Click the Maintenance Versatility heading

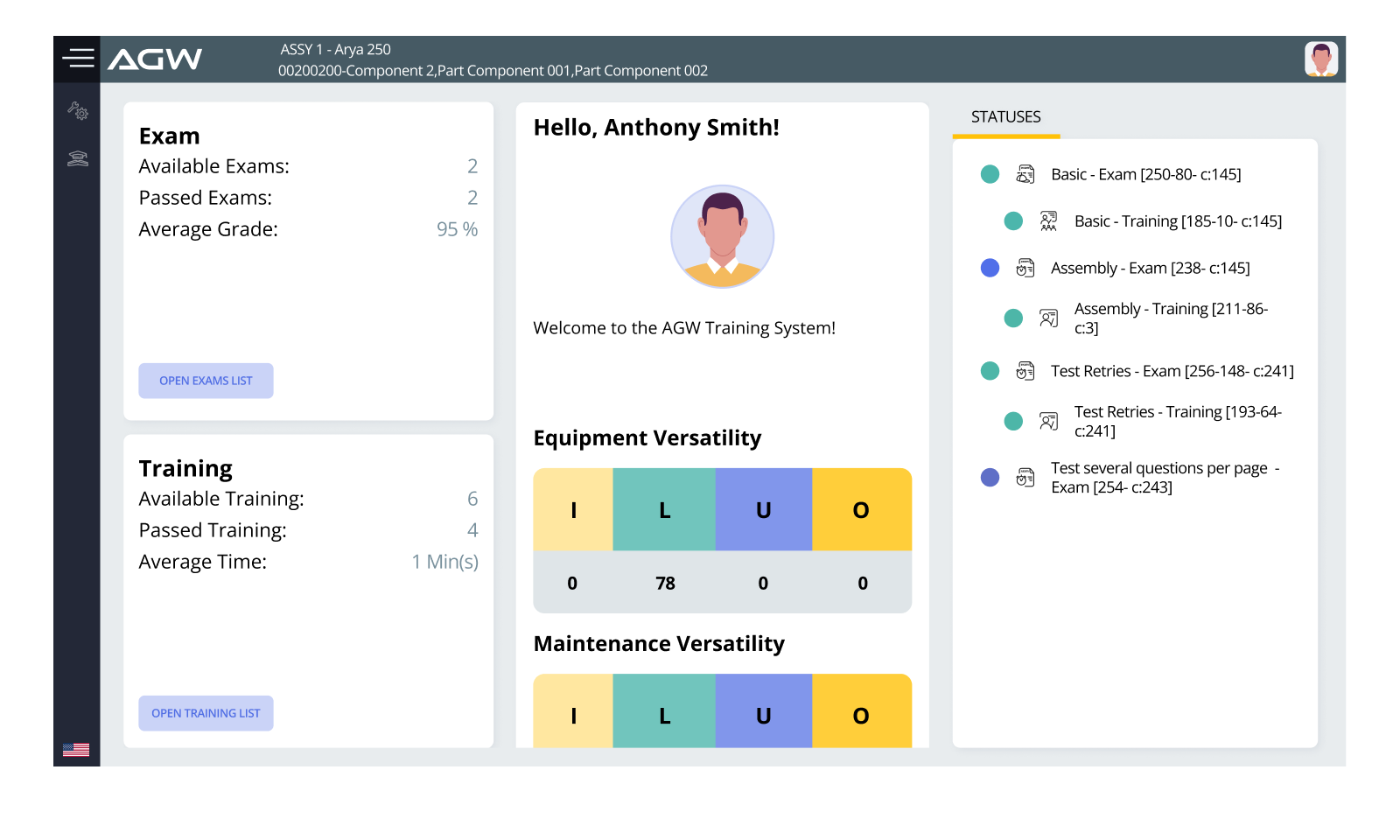pos(659,644)
